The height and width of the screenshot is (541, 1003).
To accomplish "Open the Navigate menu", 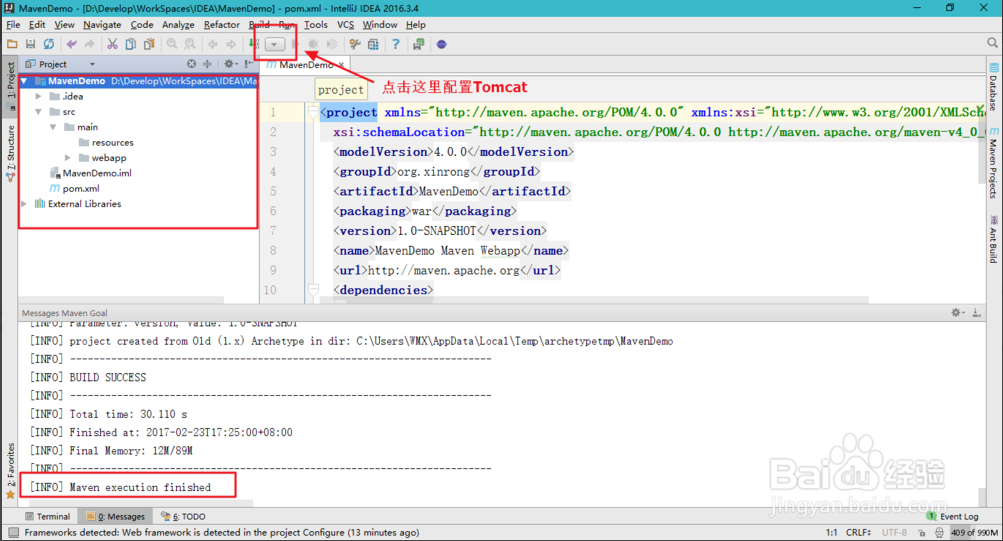I will coord(102,24).
